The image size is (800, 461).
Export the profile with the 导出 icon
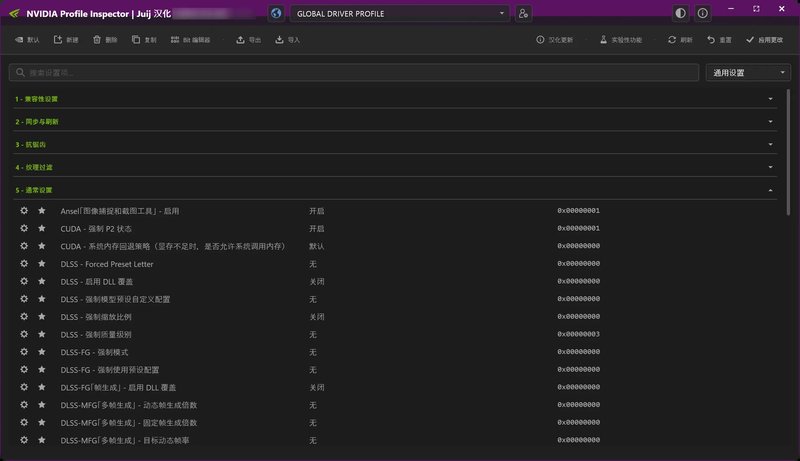point(248,40)
